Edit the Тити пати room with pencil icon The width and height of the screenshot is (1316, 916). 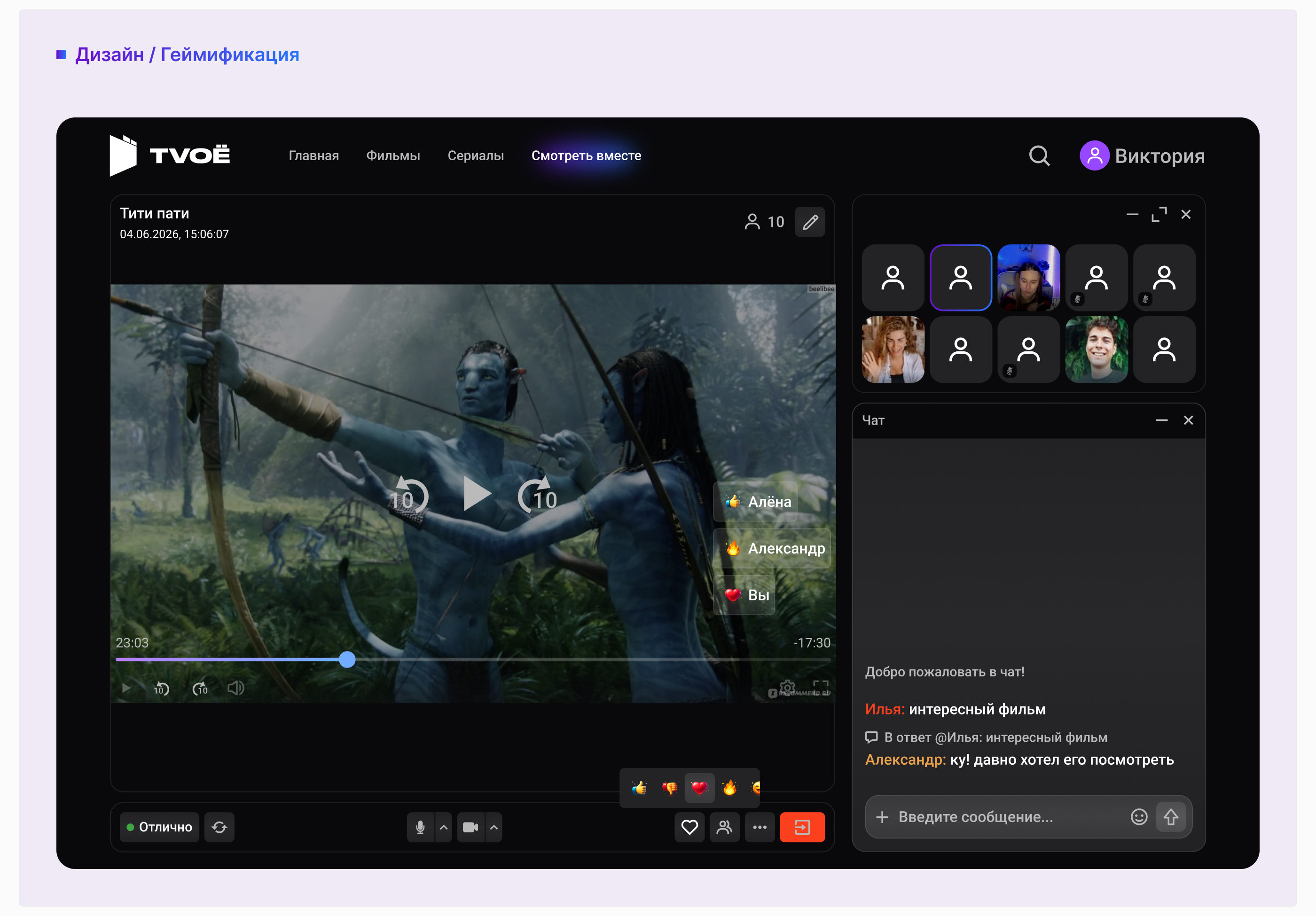[810, 222]
